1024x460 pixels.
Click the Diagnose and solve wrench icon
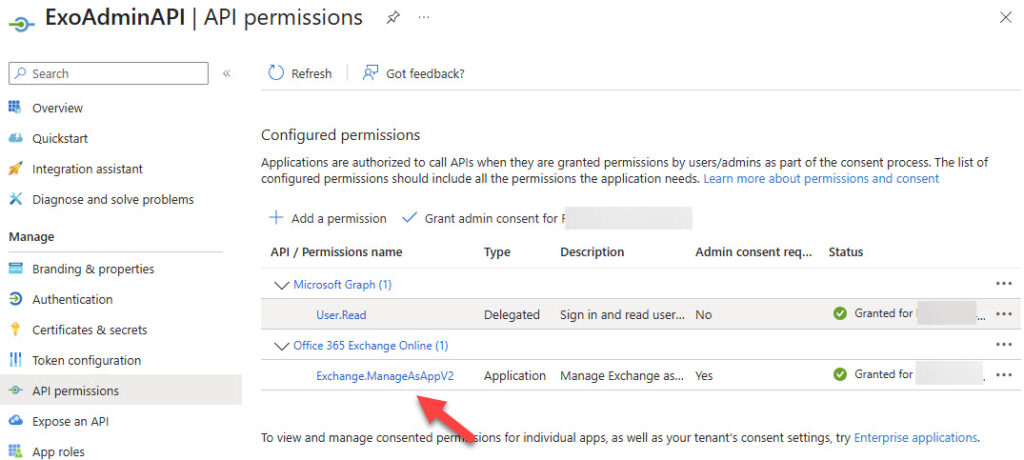16,199
